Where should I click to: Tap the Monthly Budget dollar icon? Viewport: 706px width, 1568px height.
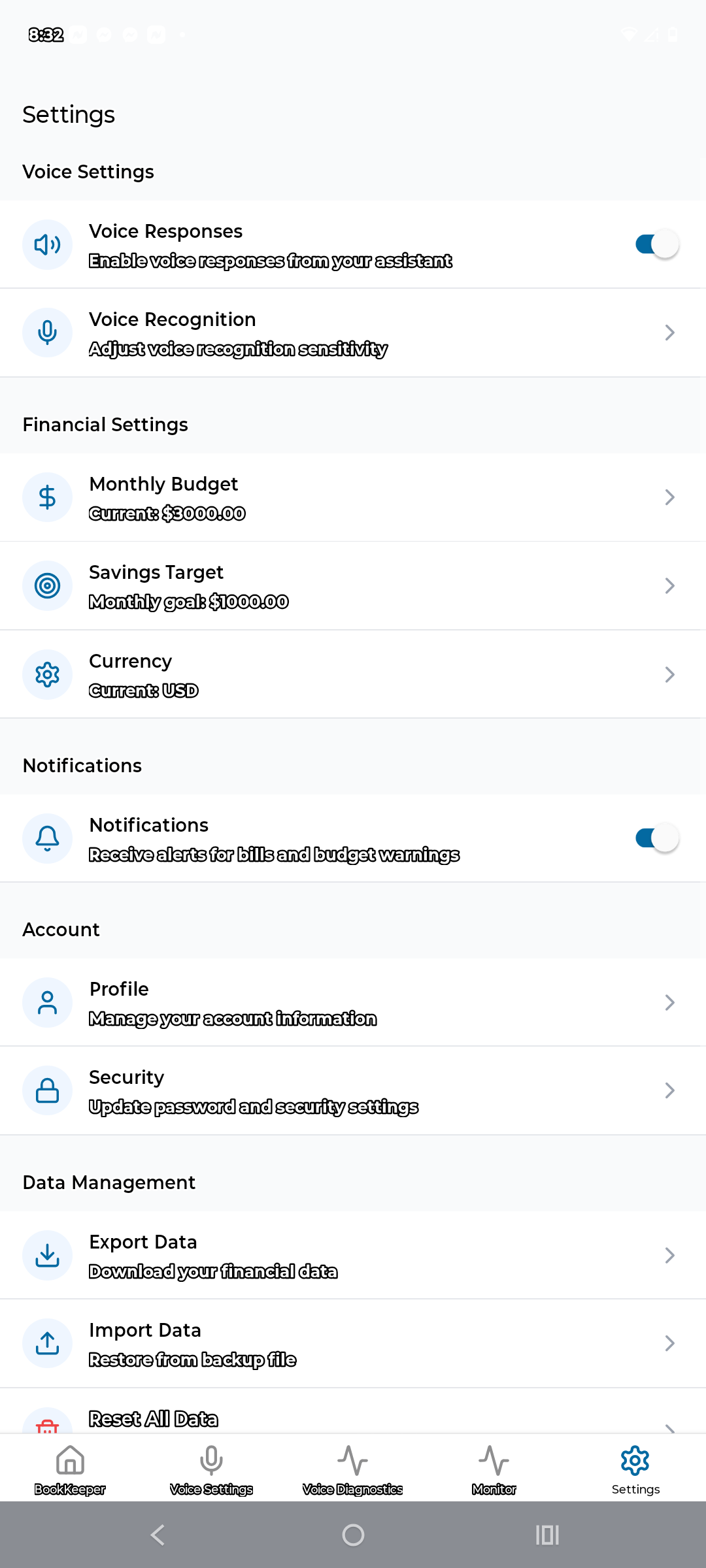pyautogui.click(x=47, y=497)
